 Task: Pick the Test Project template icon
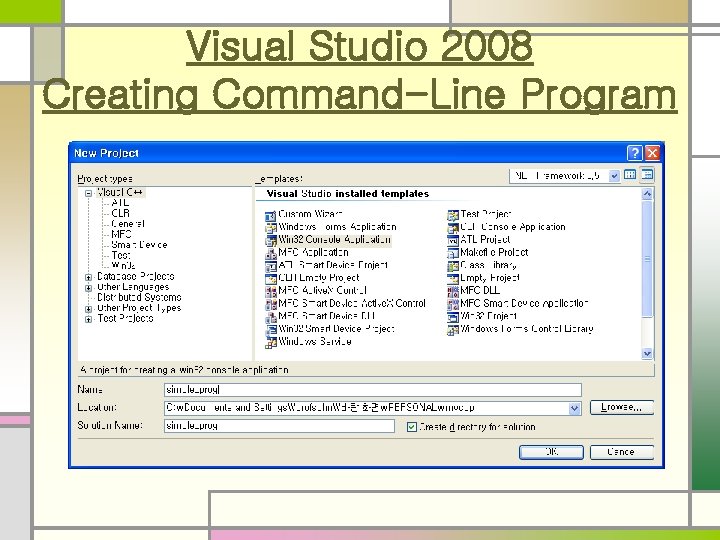pos(453,215)
